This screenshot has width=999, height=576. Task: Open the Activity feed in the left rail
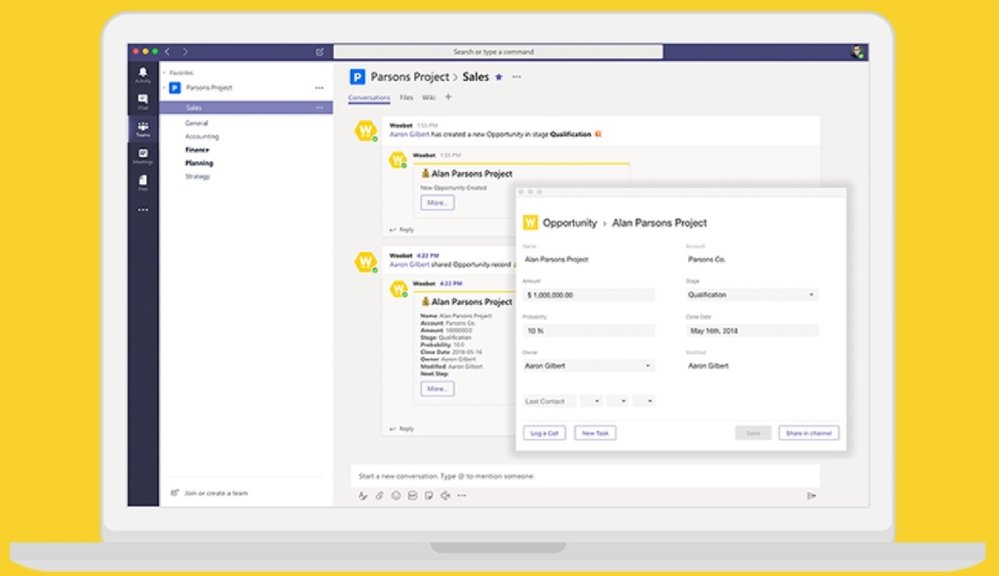click(143, 75)
